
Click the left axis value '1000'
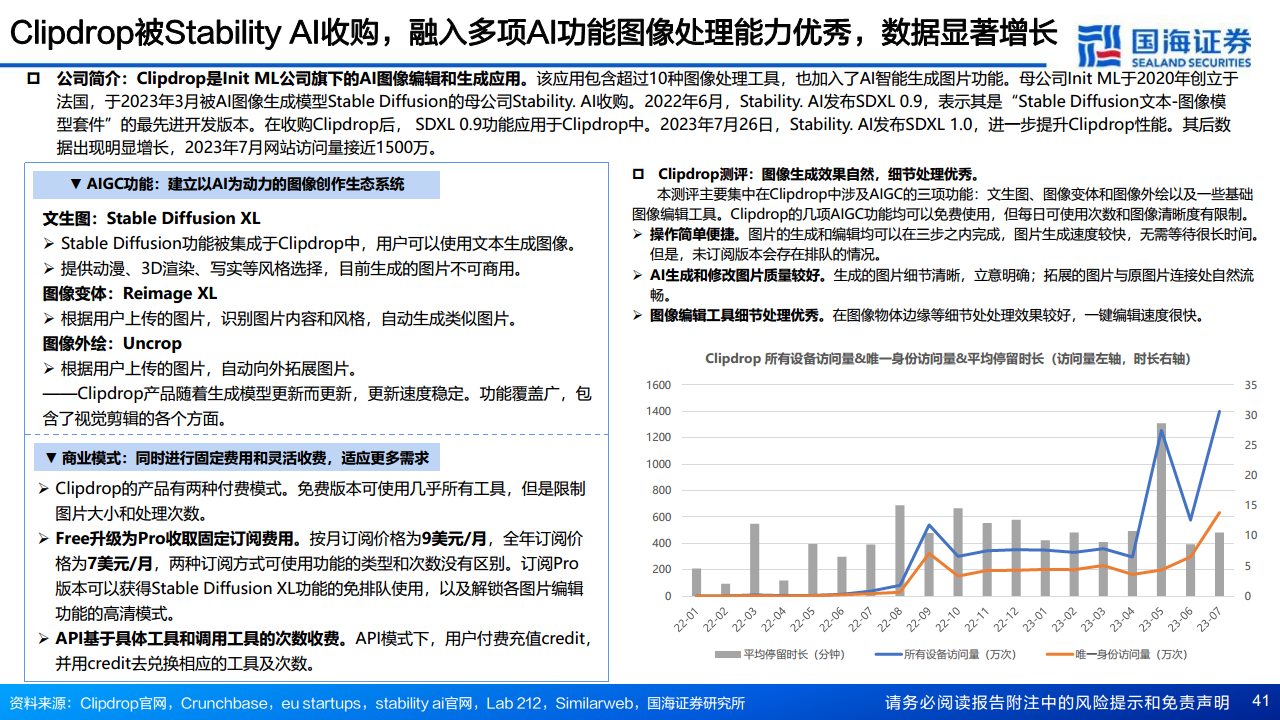click(658, 464)
